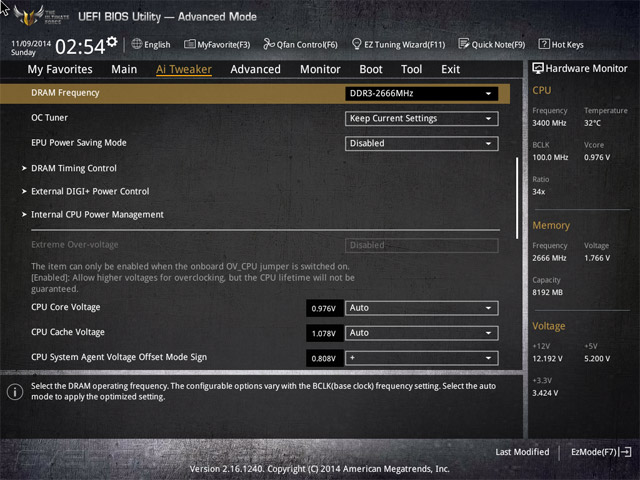640x480 pixels.
Task: Click the info icon beside help text
Action: point(15,392)
